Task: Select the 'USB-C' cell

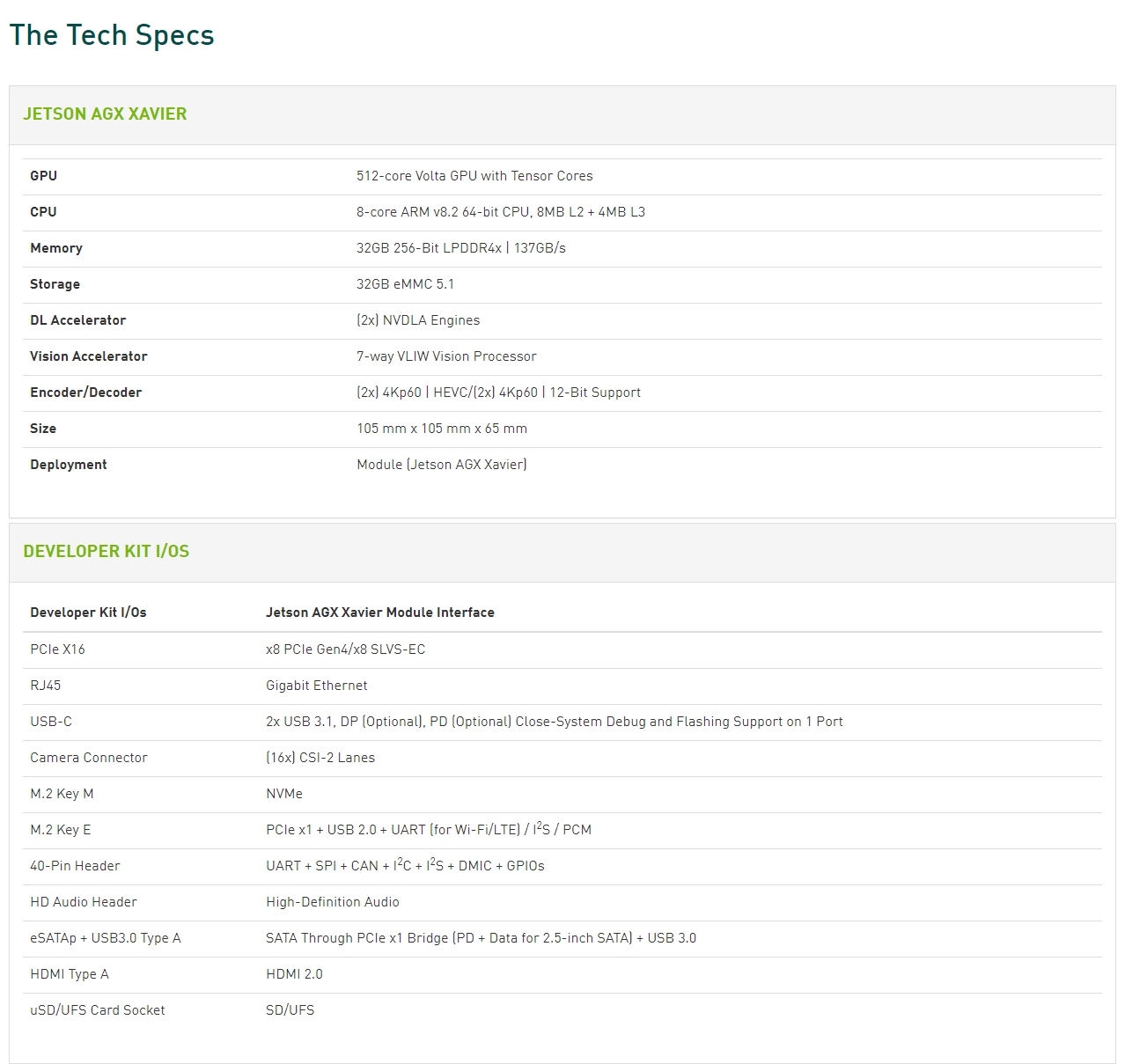Action: pos(51,722)
